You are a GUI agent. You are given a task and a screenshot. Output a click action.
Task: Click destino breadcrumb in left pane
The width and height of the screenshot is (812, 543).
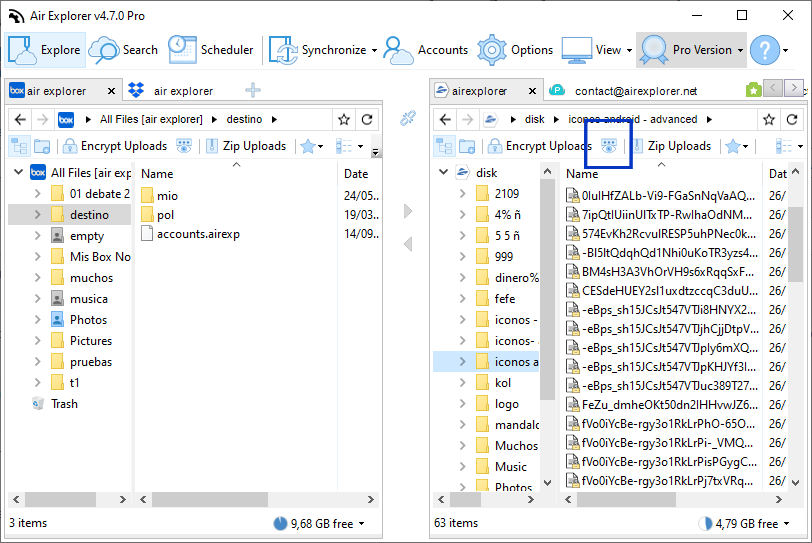click(x=244, y=120)
